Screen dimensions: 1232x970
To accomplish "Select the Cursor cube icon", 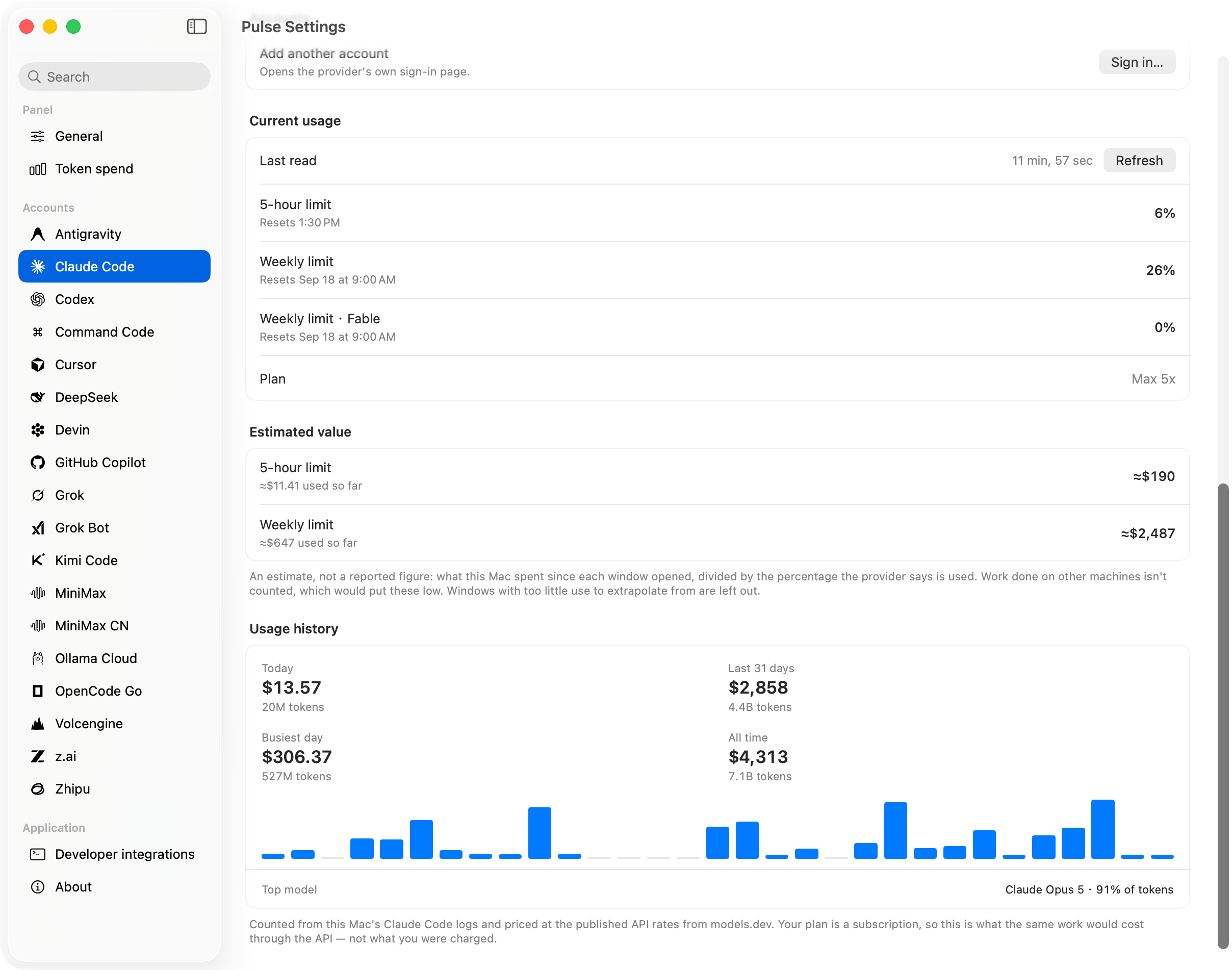I will pos(37,365).
